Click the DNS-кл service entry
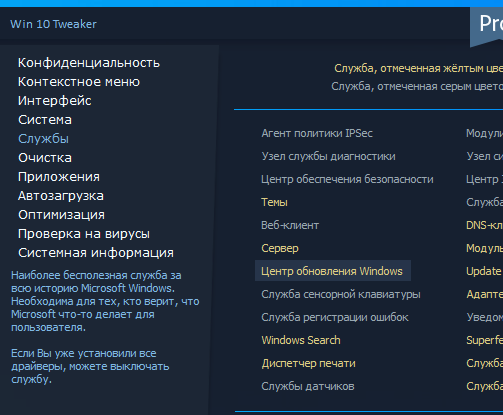 click(484, 225)
